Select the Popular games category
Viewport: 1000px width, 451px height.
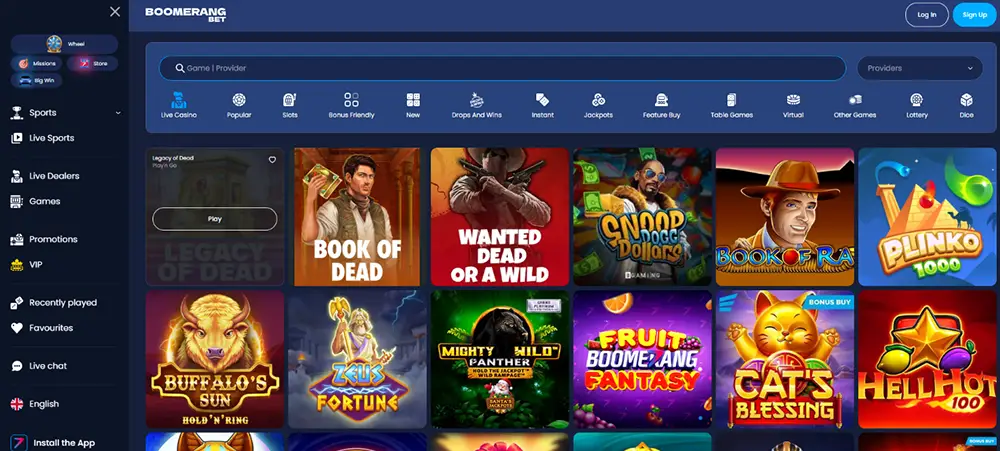[239, 105]
